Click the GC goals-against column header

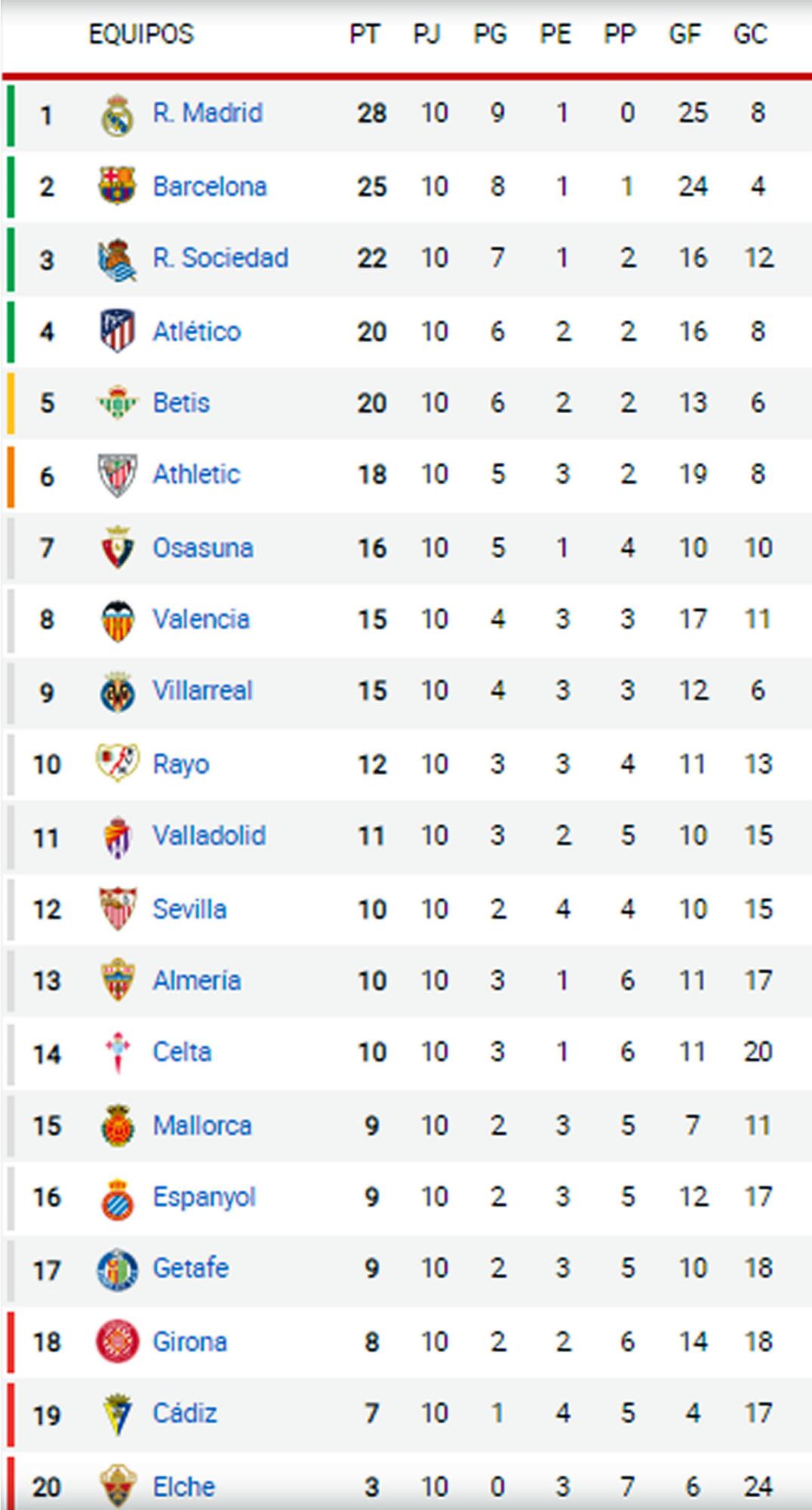point(750,34)
